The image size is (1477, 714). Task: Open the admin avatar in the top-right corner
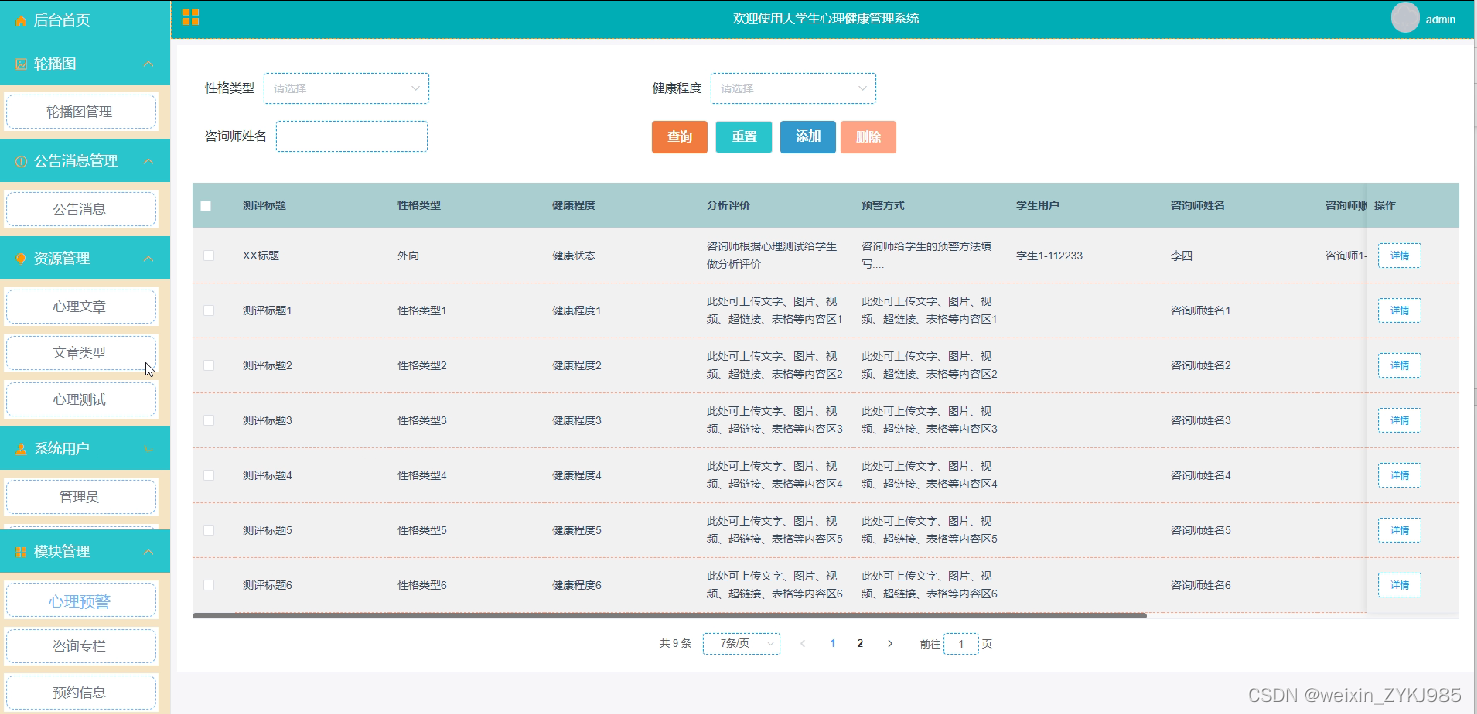[1404, 17]
